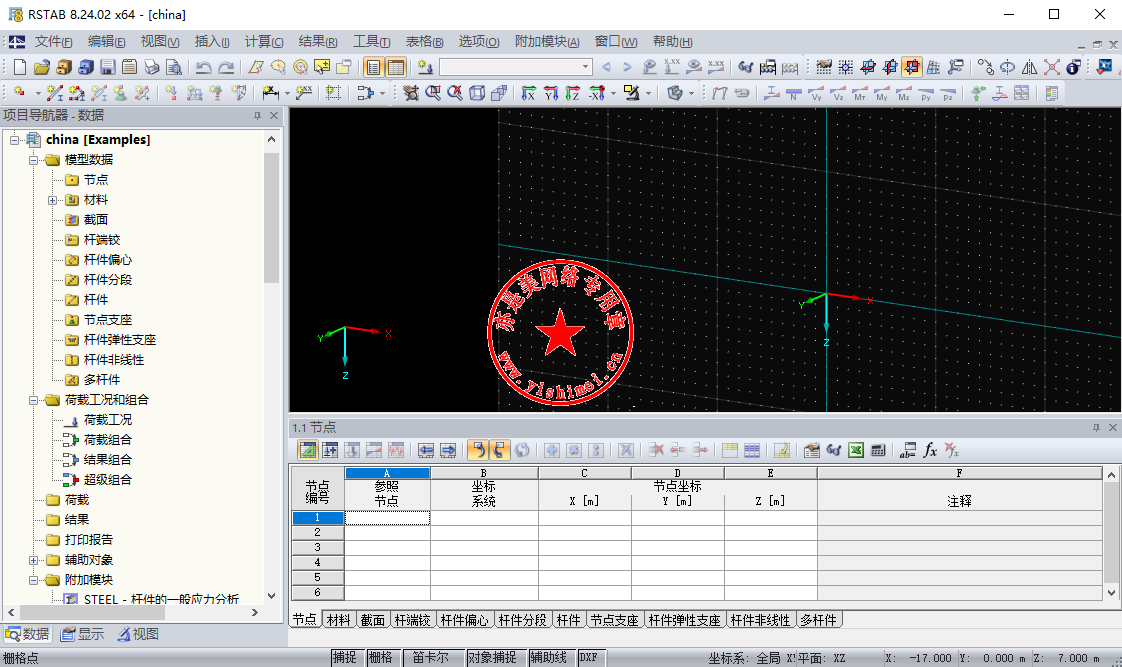Click the zoom window magnifier icon
Viewport: 1122px width, 667px height.
pyautogui.click(x=433, y=93)
